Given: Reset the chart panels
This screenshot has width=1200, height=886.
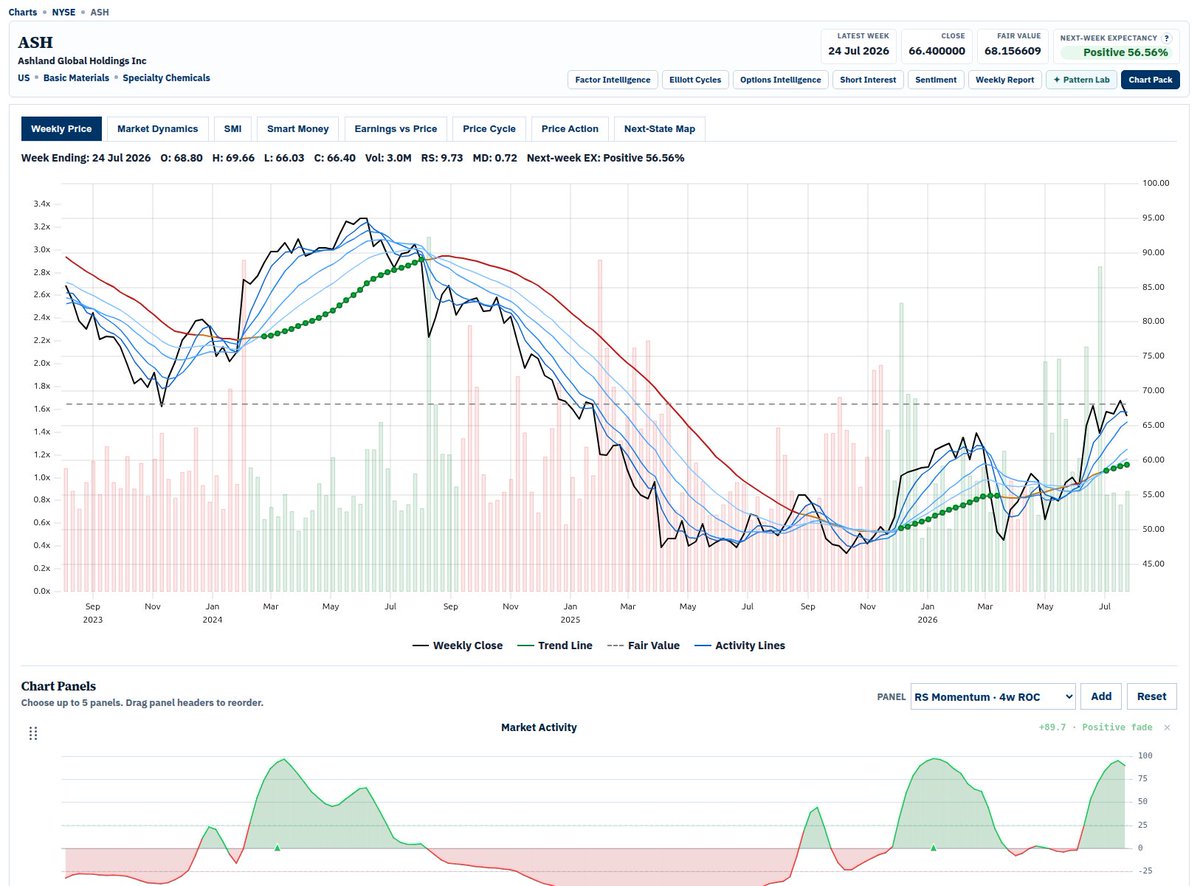Looking at the screenshot, I should pos(1152,696).
